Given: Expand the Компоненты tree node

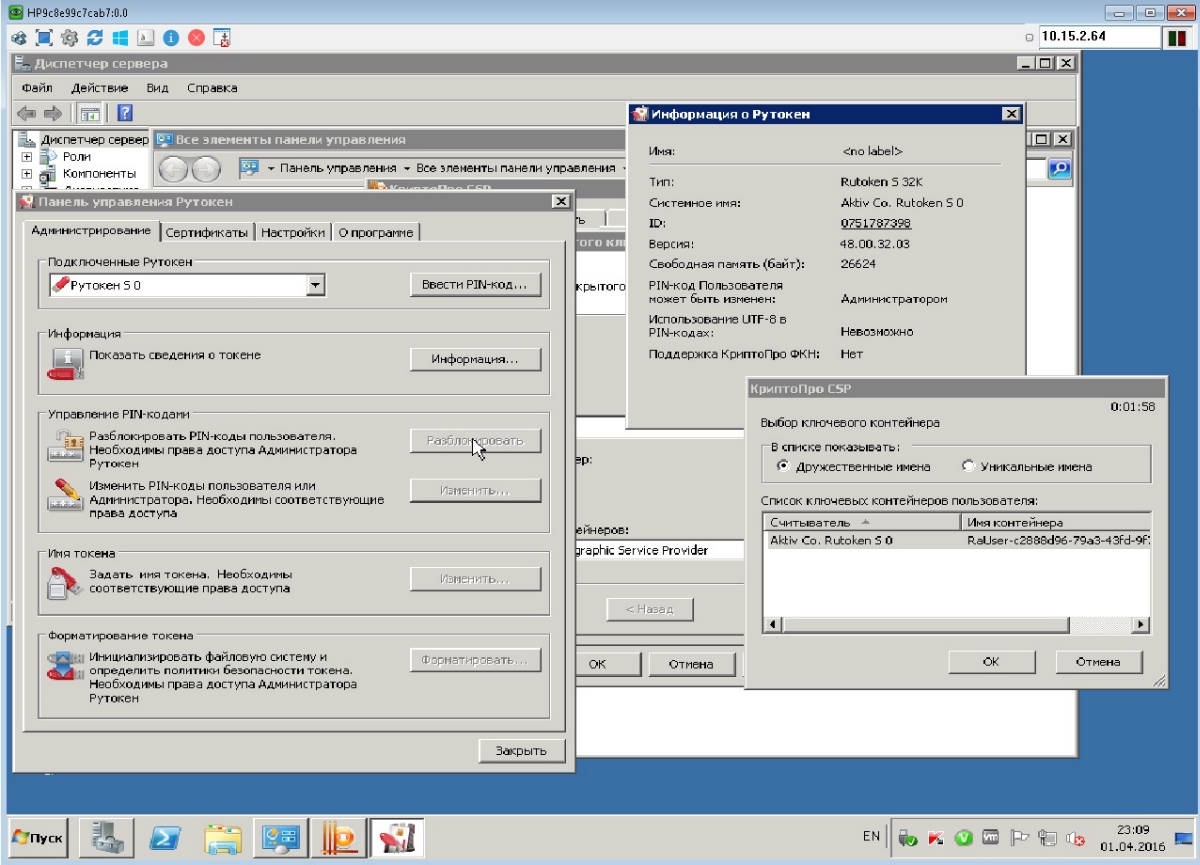Looking at the screenshot, I should click(27, 174).
